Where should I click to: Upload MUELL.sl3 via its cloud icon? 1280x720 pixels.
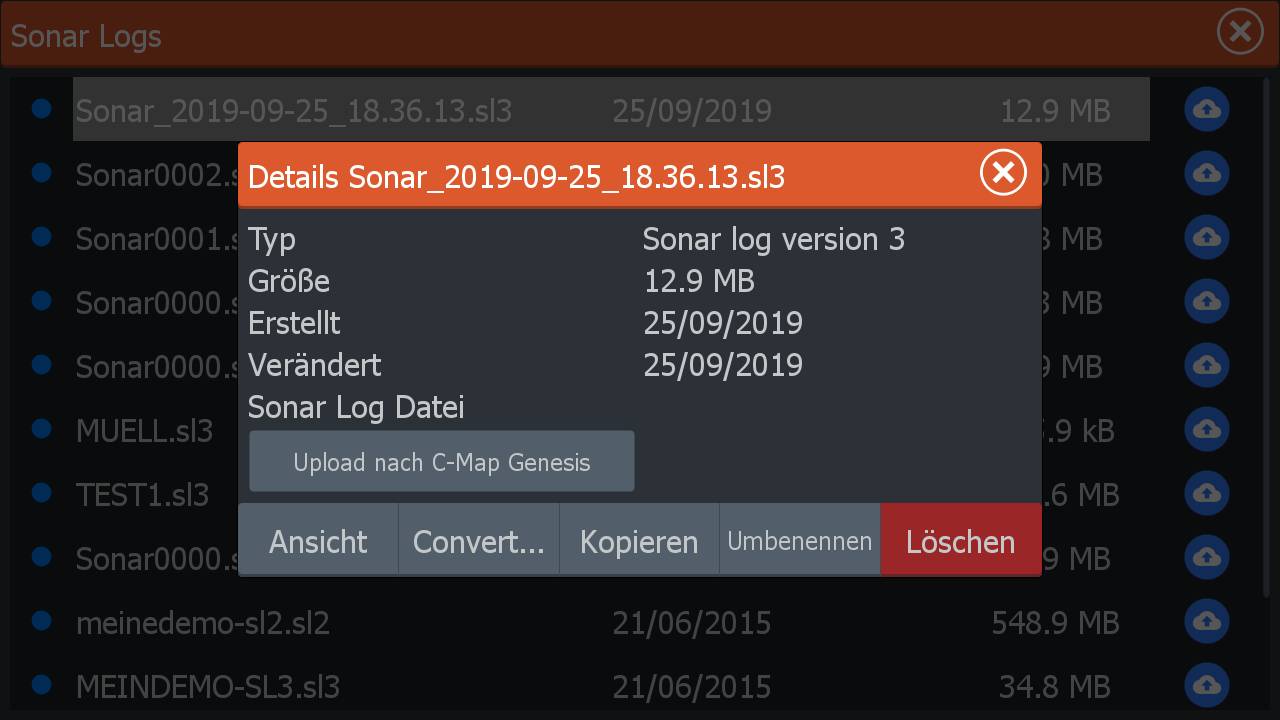(1207, 430)
